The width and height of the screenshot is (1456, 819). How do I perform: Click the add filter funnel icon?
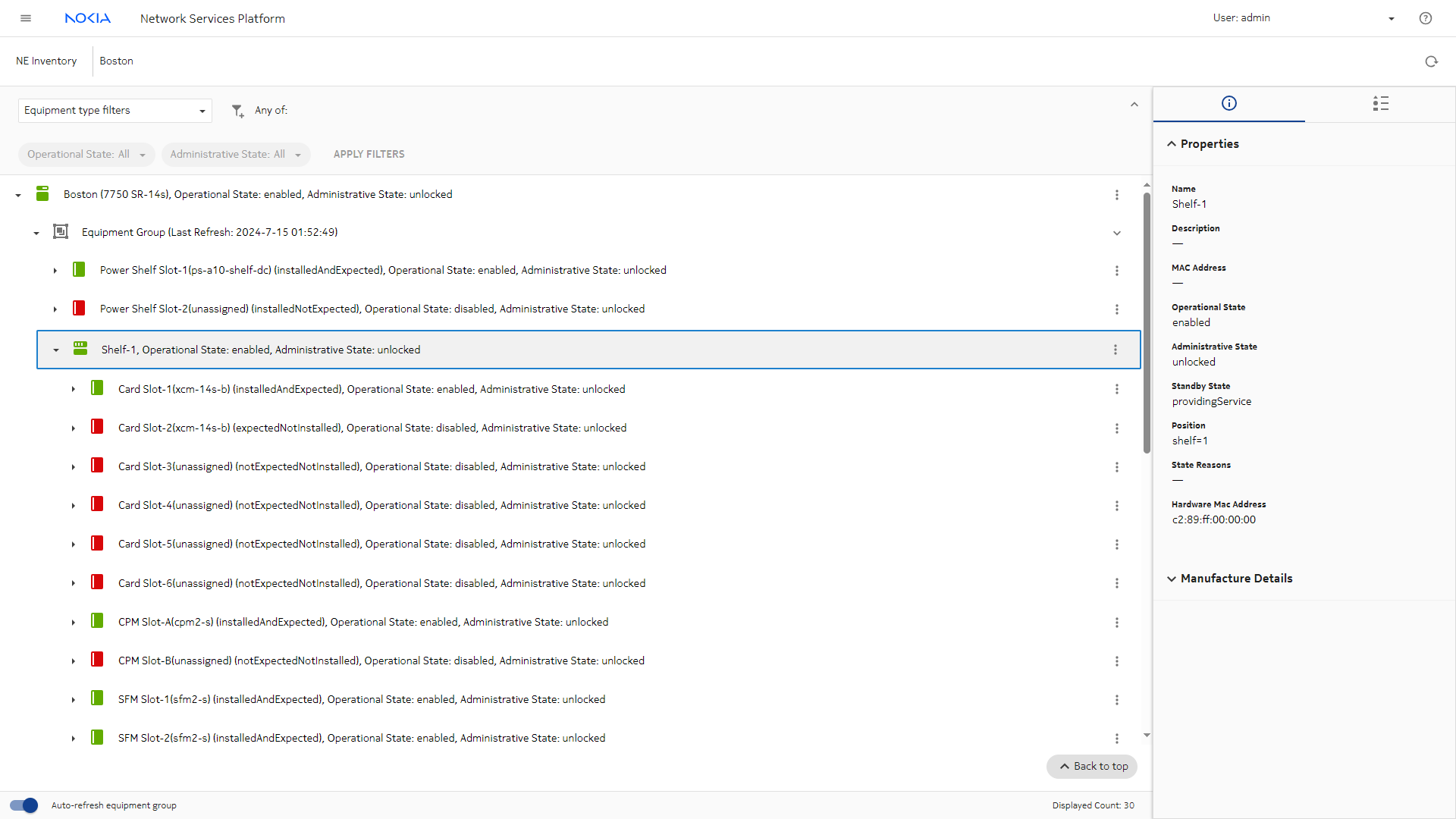pos(237,111)
